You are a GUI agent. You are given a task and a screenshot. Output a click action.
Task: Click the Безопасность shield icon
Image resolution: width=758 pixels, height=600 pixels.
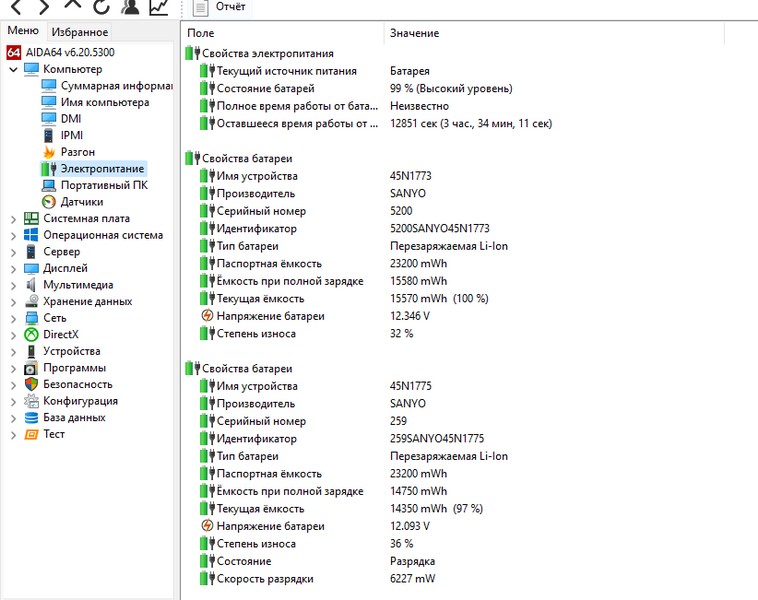tap(32, 384)
